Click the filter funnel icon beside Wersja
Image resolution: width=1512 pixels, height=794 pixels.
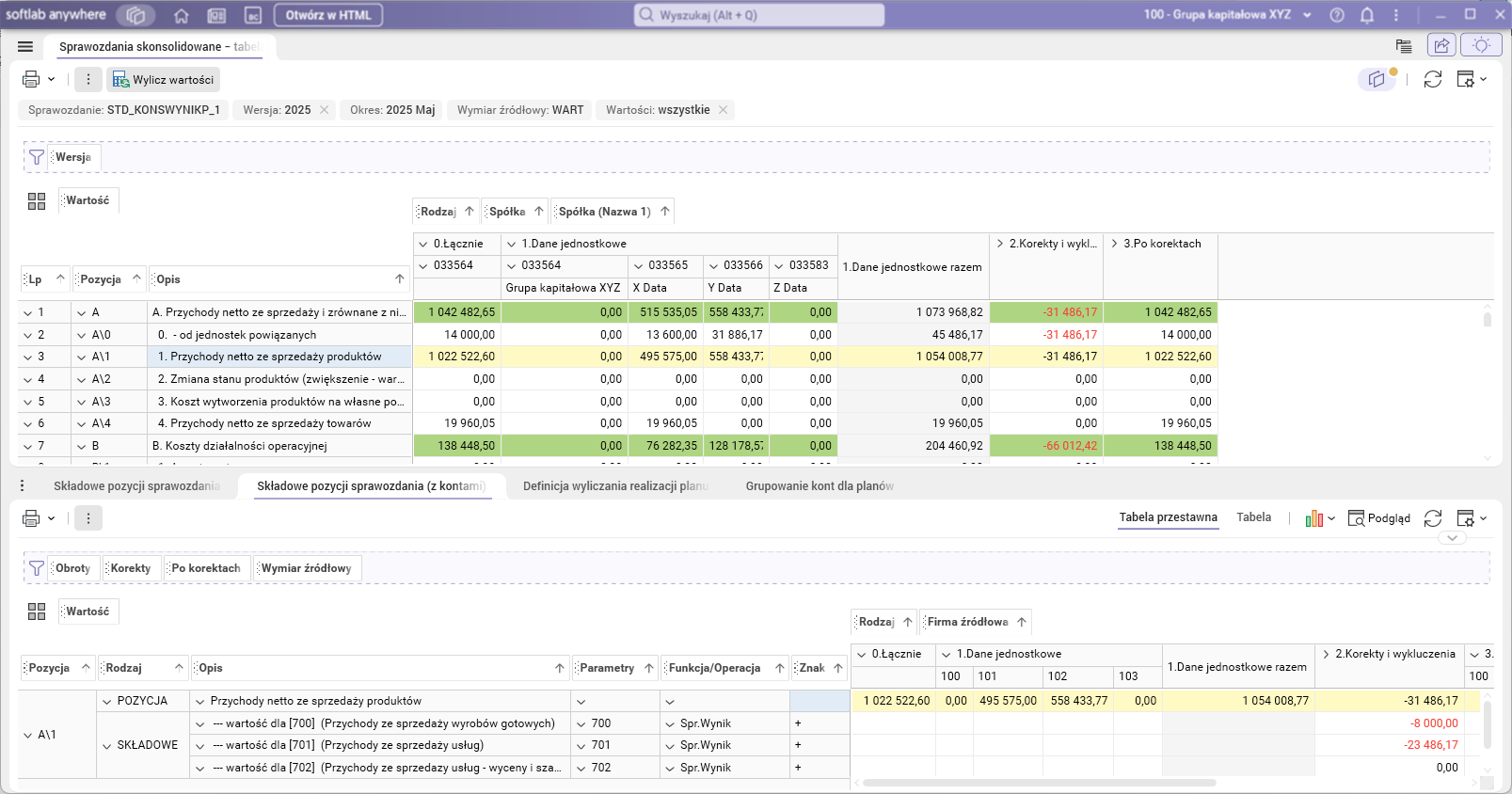click(x=37, y=157)
